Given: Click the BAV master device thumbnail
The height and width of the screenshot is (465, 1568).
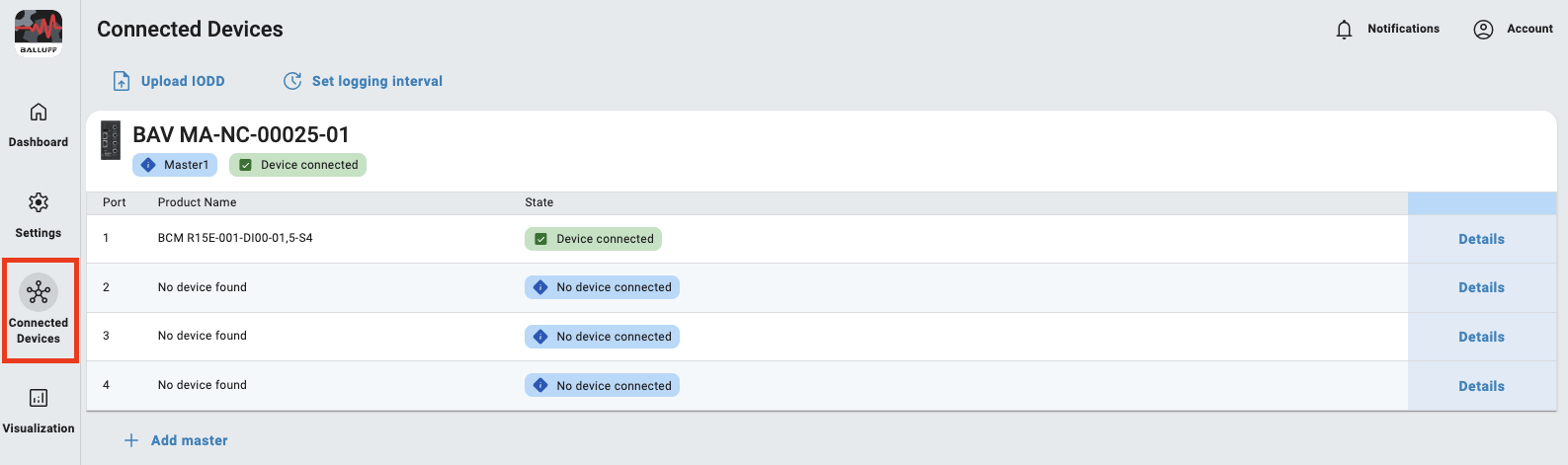Looking at the screenshot, I should 111,140.
